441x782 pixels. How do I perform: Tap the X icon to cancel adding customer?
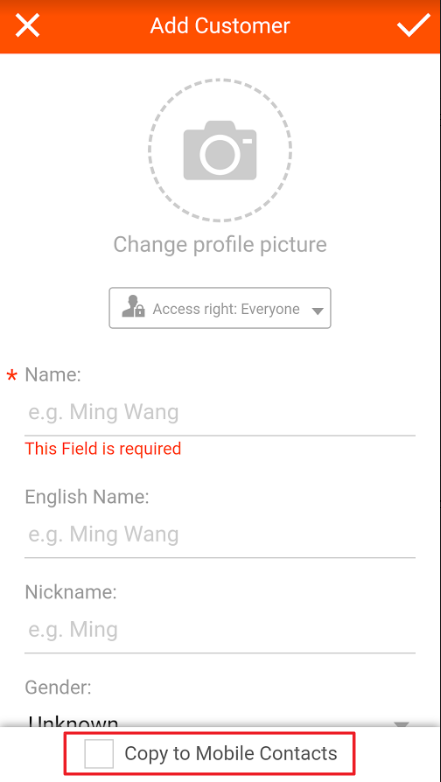click(x=27, y=25)
